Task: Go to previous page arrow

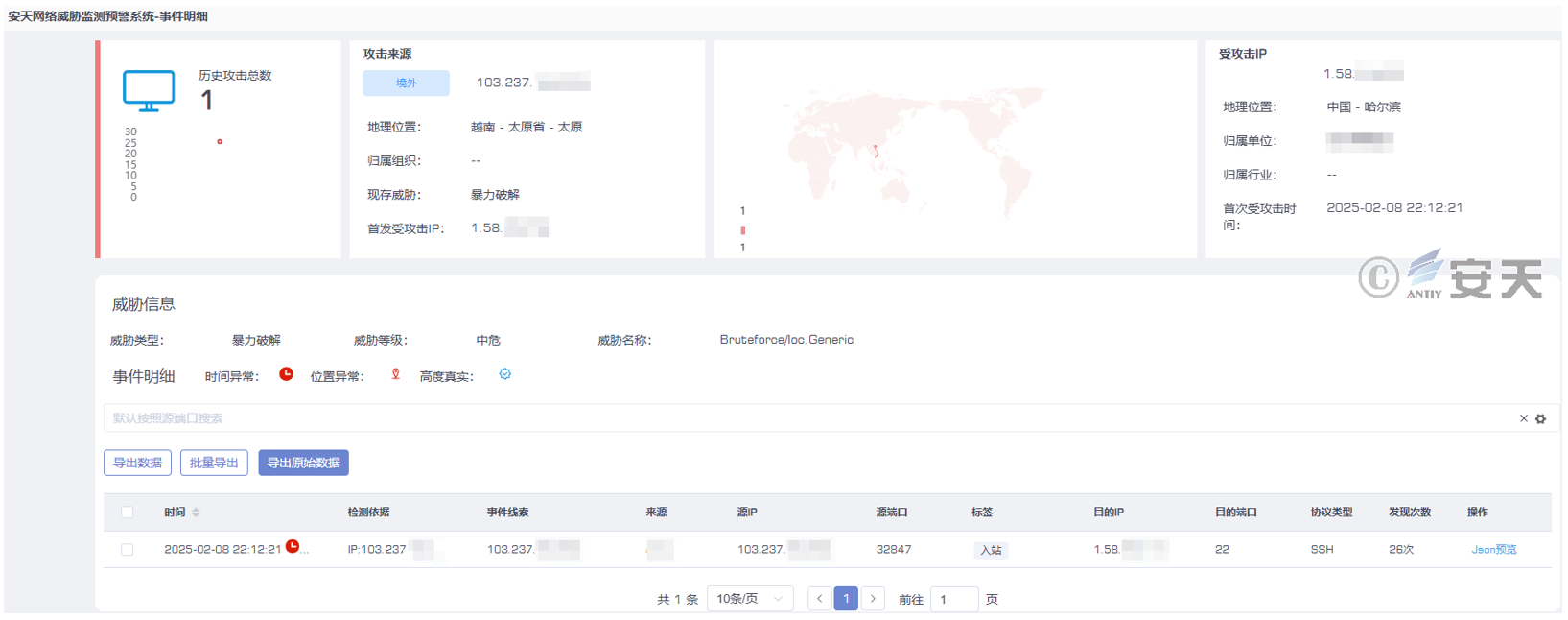Action: pyautogui.click(x=819, y=599)
